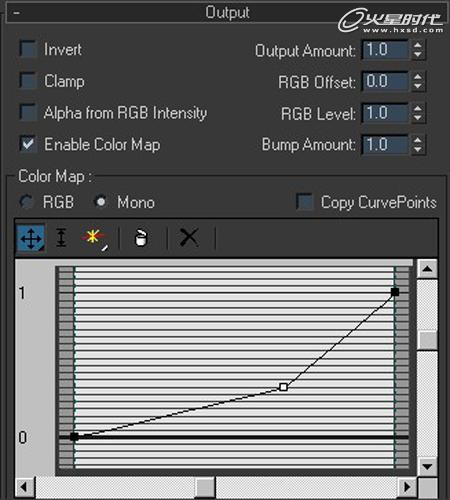Select the Add Point tool
The image size is (450, 500).
[95, 238]
